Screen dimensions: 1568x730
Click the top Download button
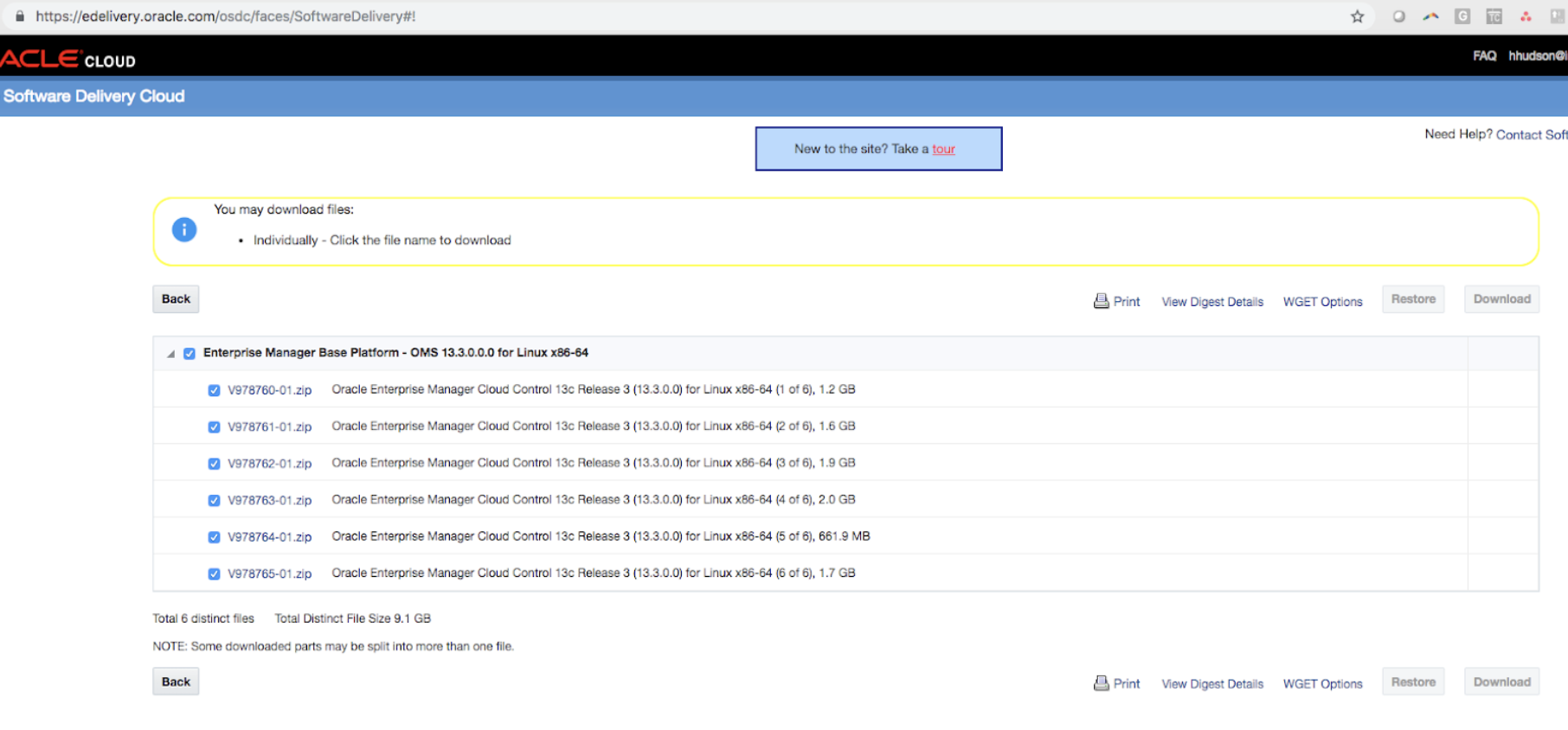pyautogui.click(x=1501, y=299)
